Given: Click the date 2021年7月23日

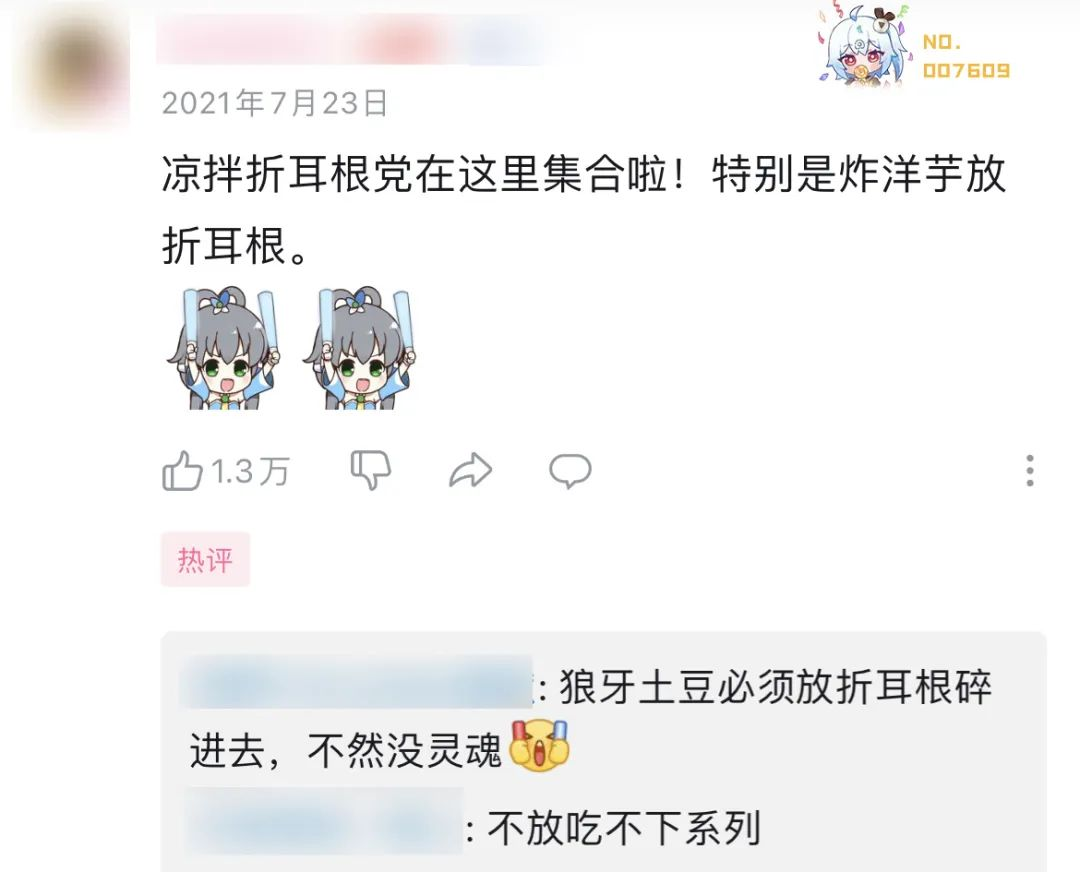Looking at the screenshot, I should [274, 103].
